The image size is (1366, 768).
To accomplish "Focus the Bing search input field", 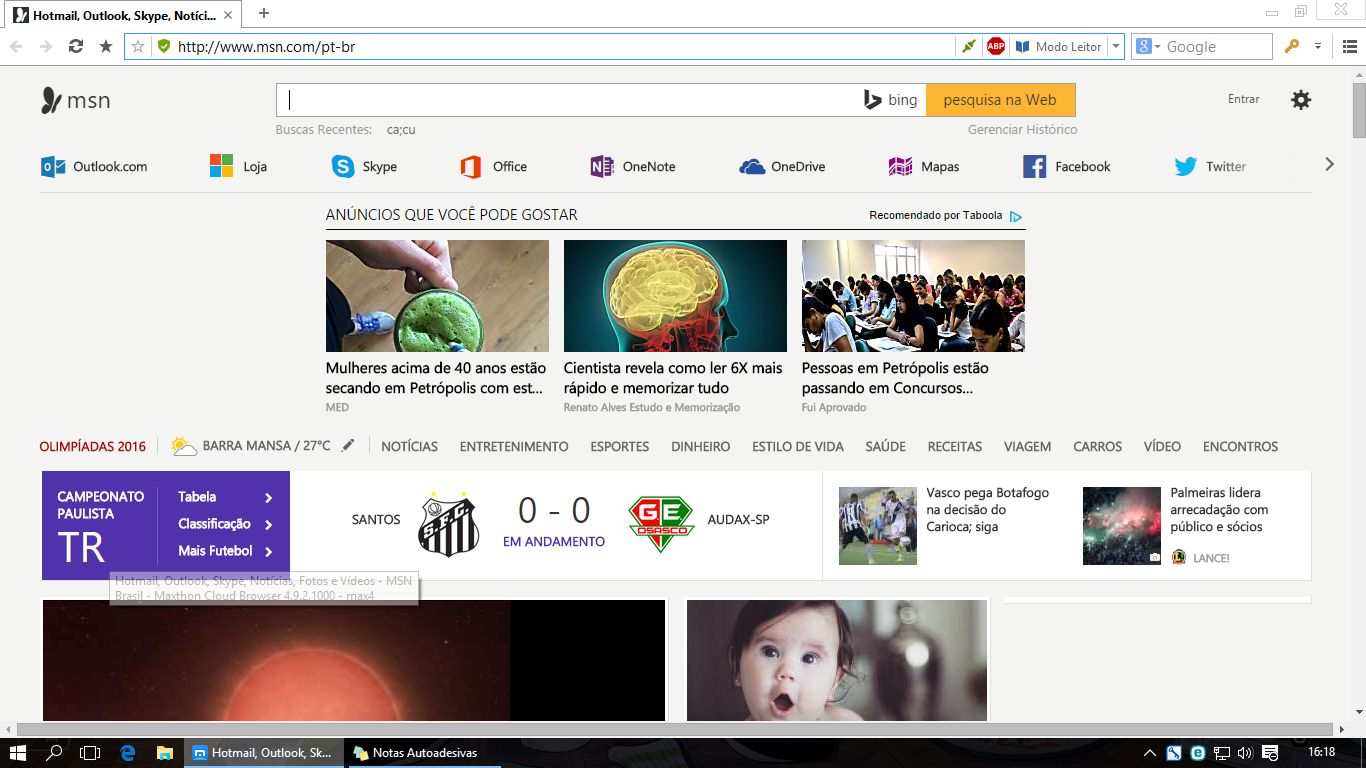I will [x=568, y=100].
